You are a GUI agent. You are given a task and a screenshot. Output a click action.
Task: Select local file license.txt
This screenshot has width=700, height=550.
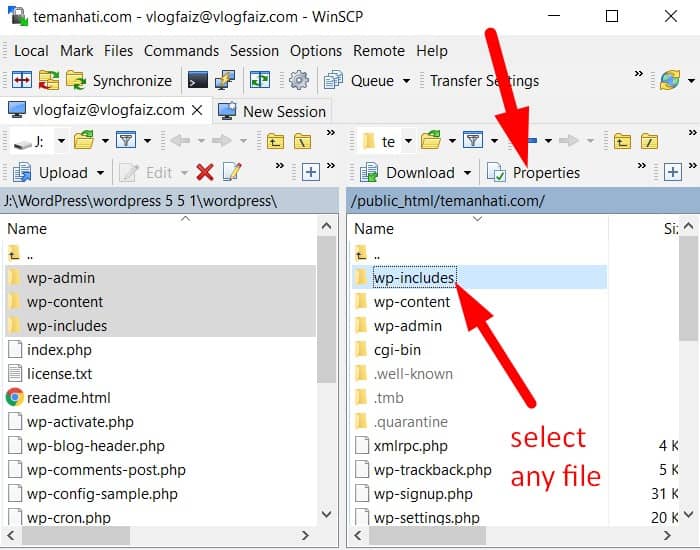(59, 374)
